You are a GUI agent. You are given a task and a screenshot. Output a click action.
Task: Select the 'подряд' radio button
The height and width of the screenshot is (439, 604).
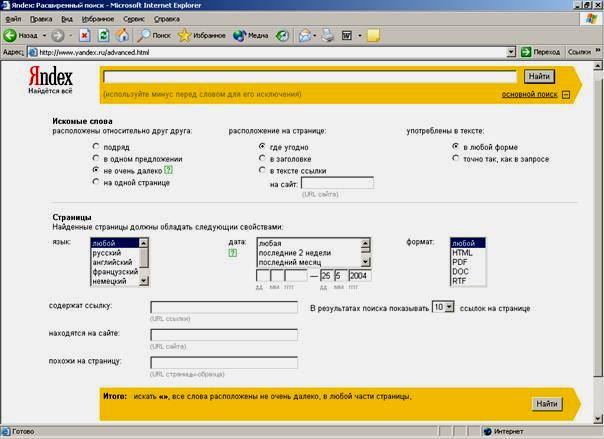tap(96, 146)
